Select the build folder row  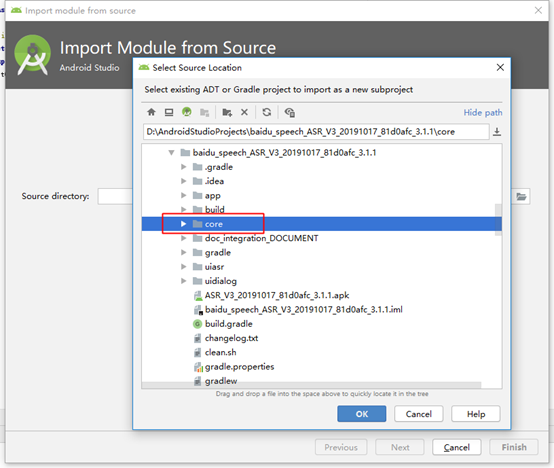pos(322,209)
